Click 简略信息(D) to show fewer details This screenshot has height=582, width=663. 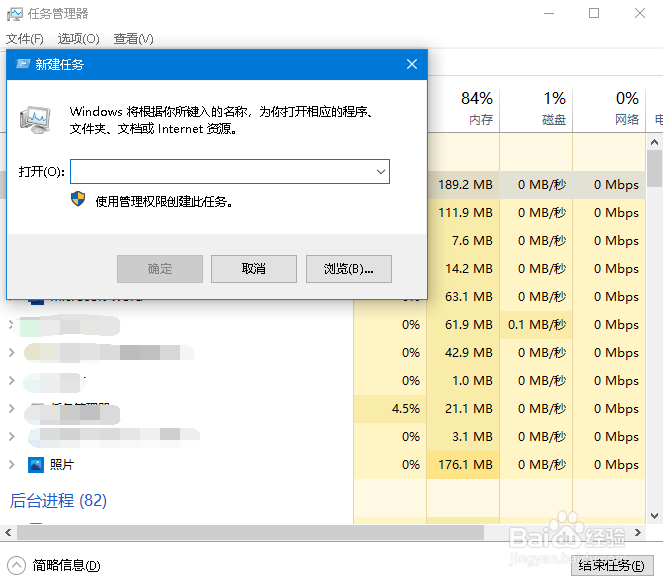click(66, 566)
